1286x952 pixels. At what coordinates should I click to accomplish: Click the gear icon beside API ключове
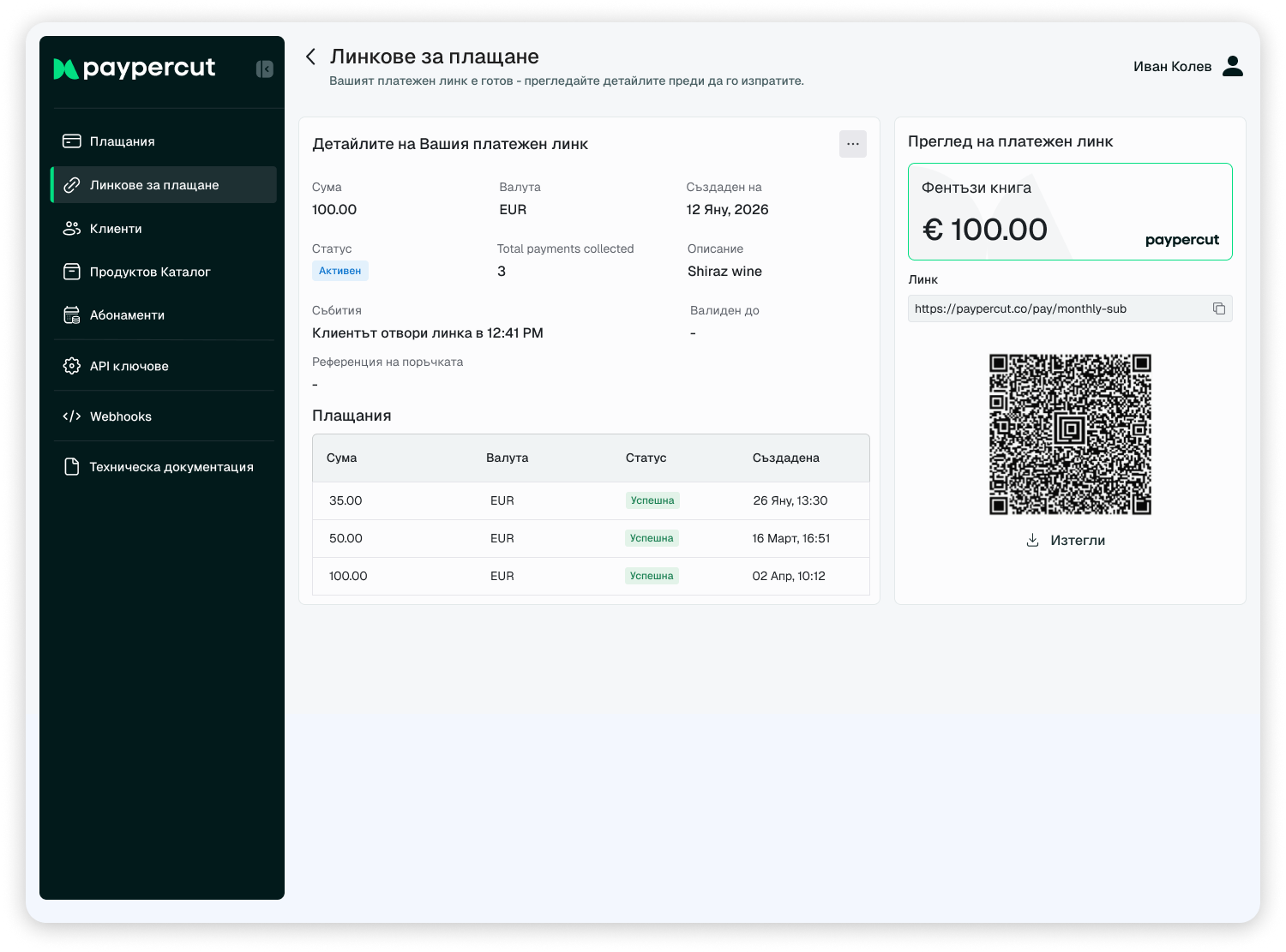72,366
